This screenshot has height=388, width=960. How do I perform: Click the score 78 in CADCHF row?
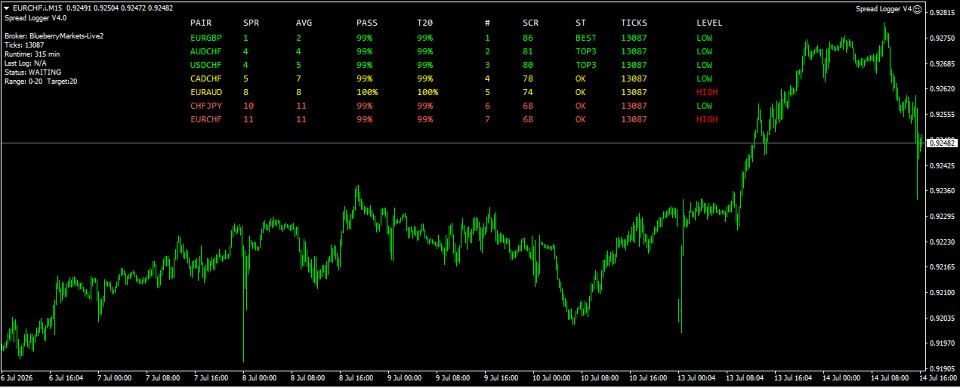[528, 78]
